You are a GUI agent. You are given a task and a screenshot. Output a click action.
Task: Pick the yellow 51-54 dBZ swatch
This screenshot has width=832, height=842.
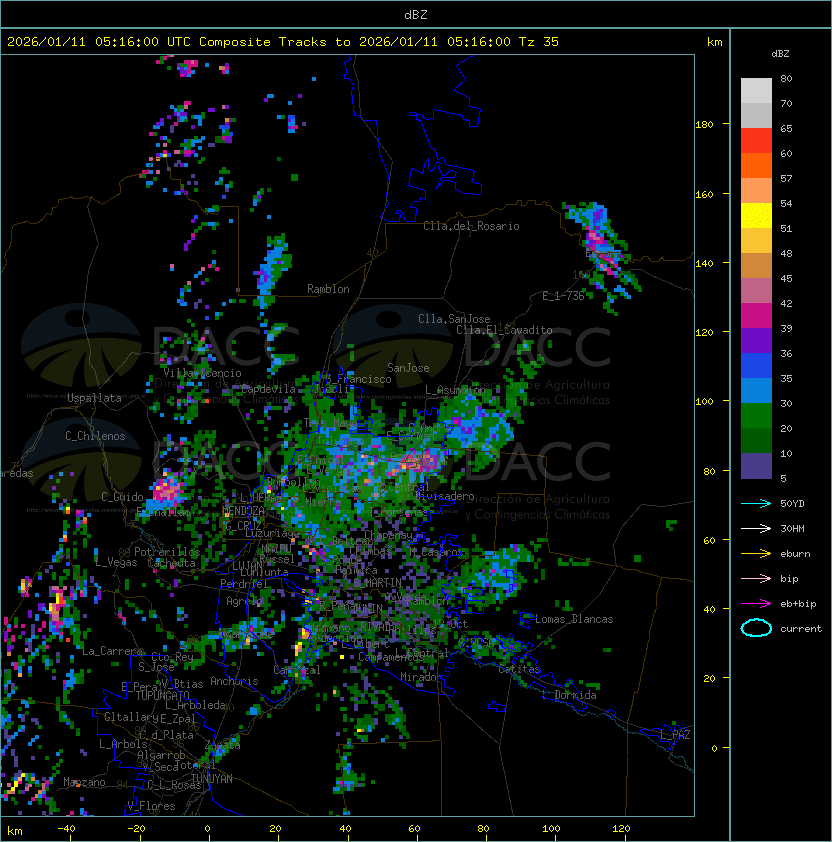756,216
